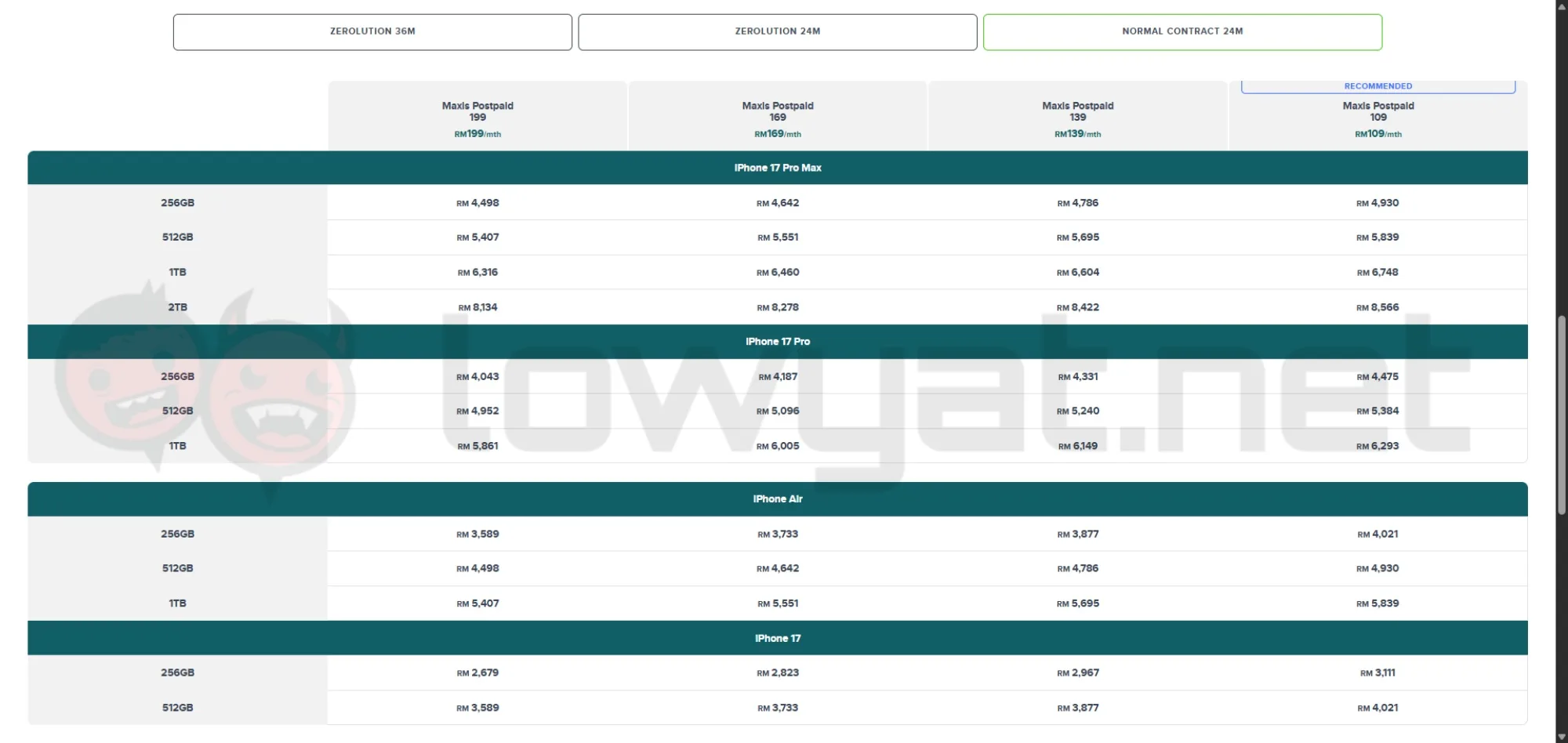1568x743 pixels.
Task: Switch to the Zerolution 24M tab
Action: click(778, 32)
